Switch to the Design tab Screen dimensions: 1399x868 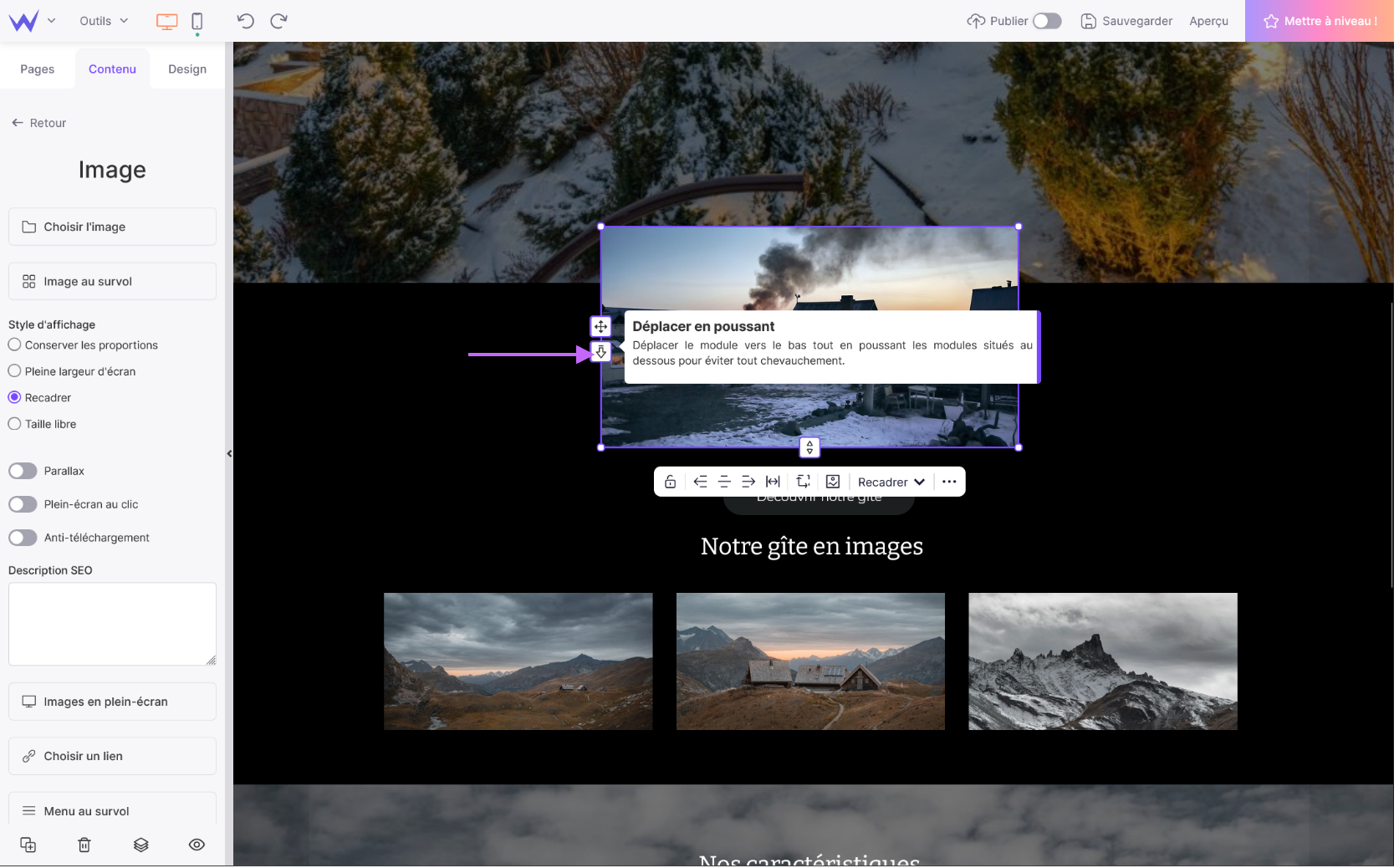(187, 69)
